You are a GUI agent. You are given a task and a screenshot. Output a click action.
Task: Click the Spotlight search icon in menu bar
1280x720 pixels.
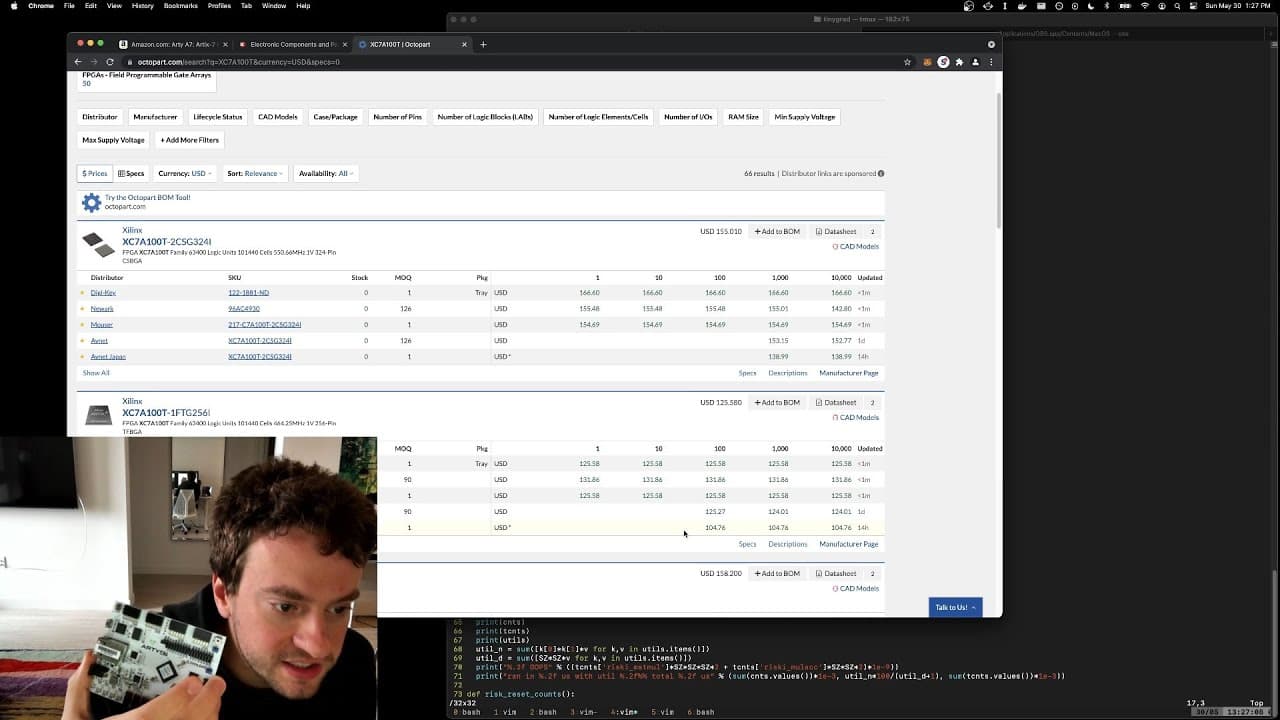[1178, 6]
